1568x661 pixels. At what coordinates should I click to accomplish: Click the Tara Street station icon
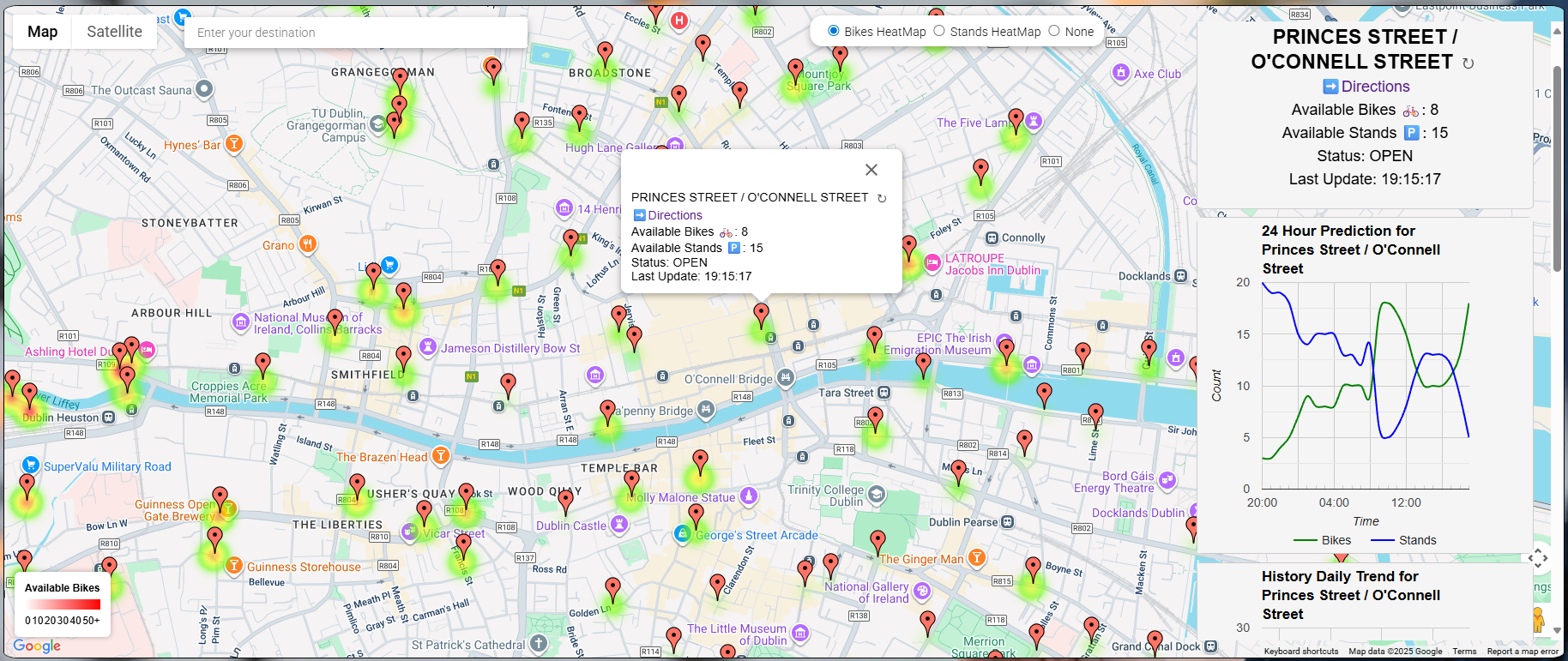[x=884, y=393]
